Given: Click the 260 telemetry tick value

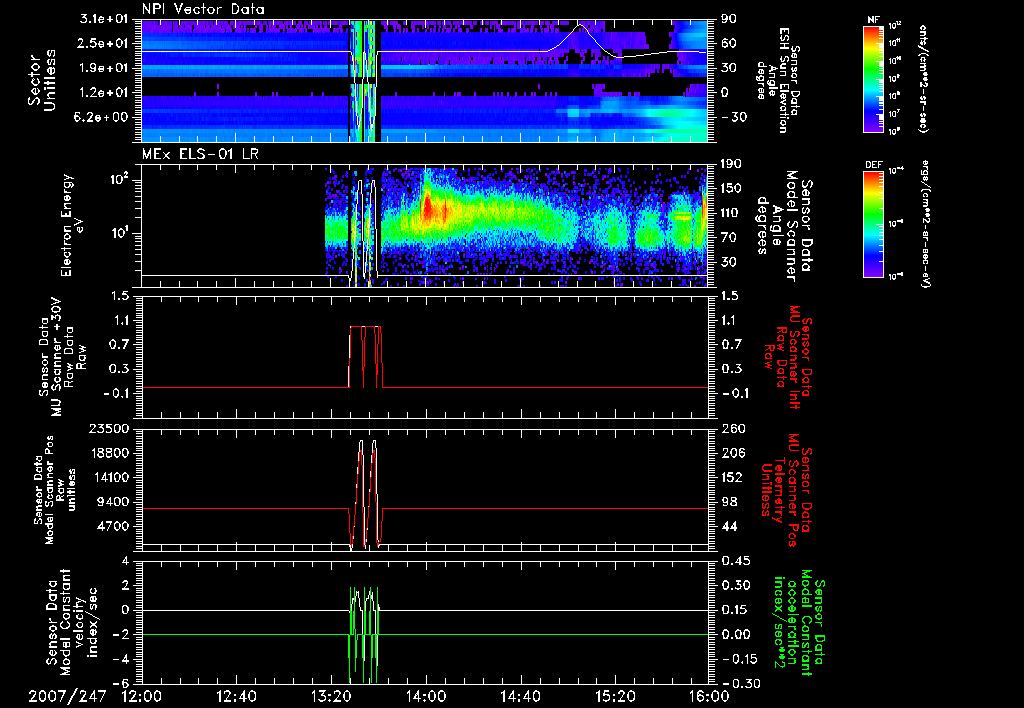Looking at the screenshot, I should (732, 428).
